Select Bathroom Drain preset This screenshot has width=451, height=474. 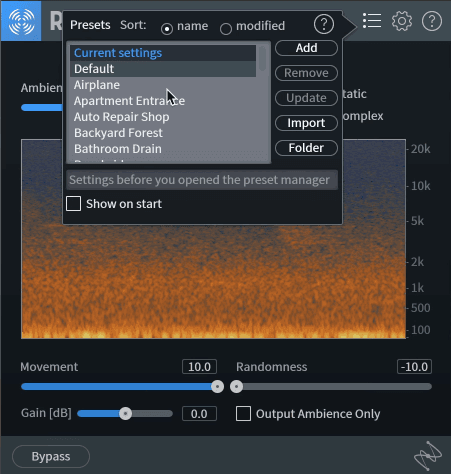(x=163, y=149)
